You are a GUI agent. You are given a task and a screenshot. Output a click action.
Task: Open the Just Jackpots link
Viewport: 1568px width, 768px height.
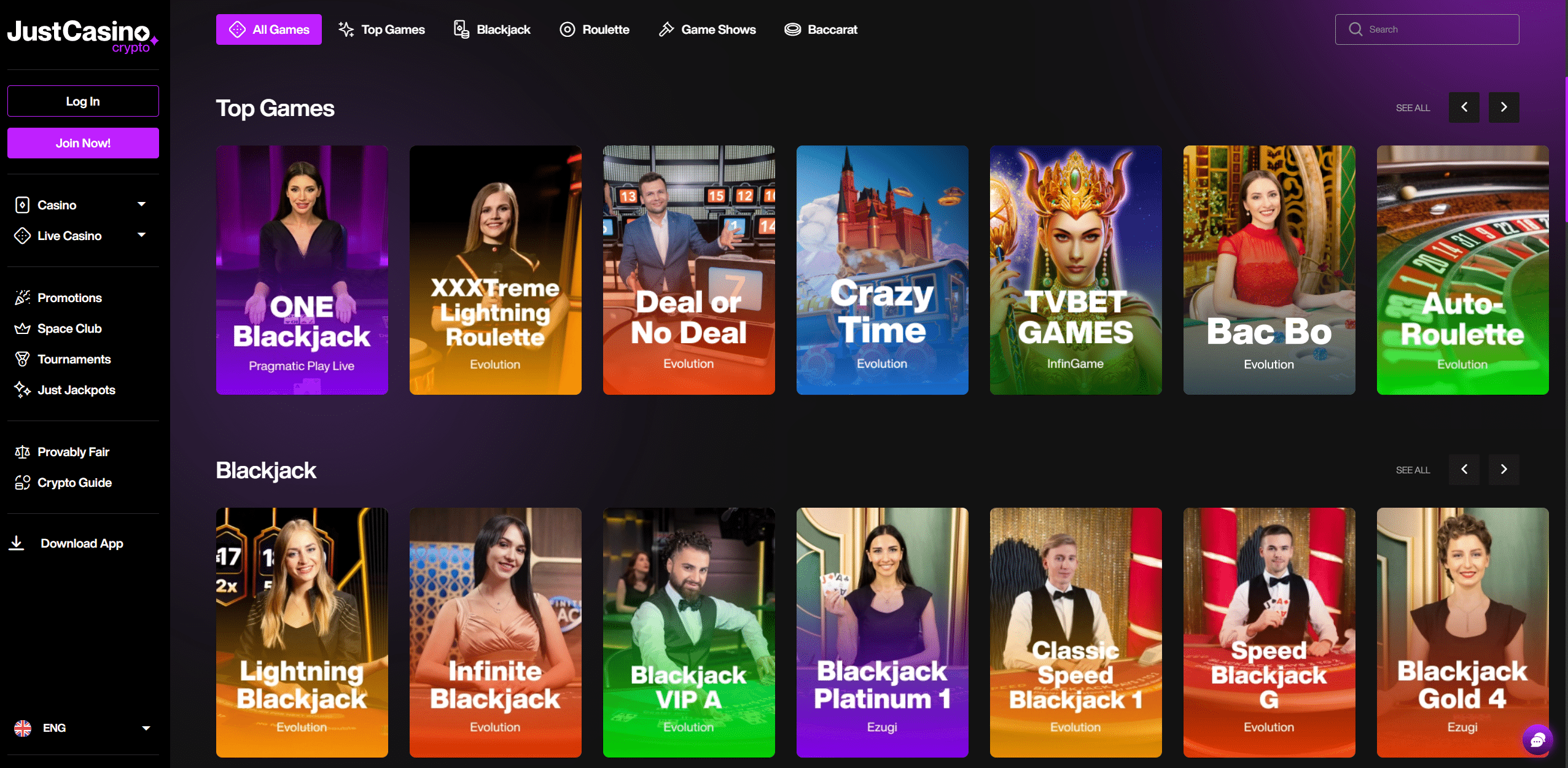pyautogui.click(x=76, y=390)
